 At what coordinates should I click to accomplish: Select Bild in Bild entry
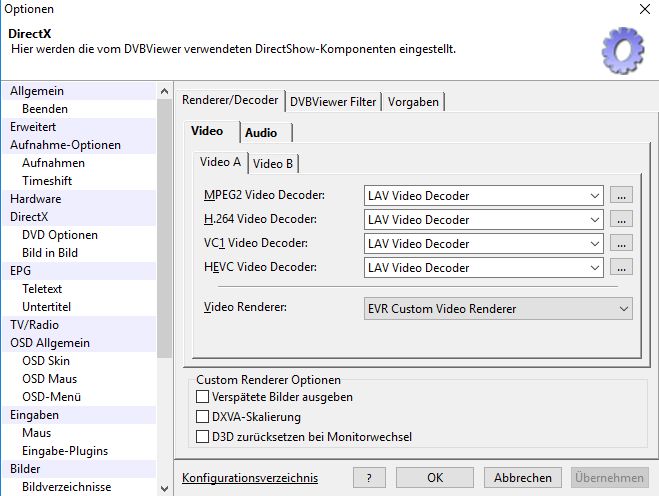point(79,253)
